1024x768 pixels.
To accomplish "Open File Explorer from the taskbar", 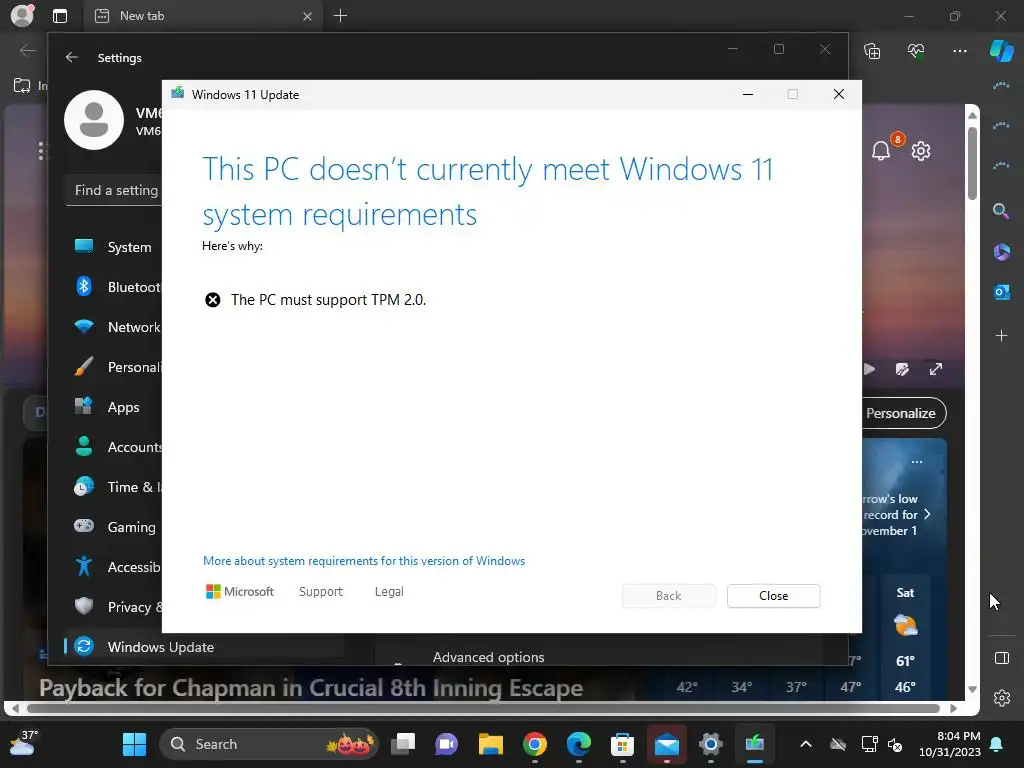I will click(x=490, y=744).
